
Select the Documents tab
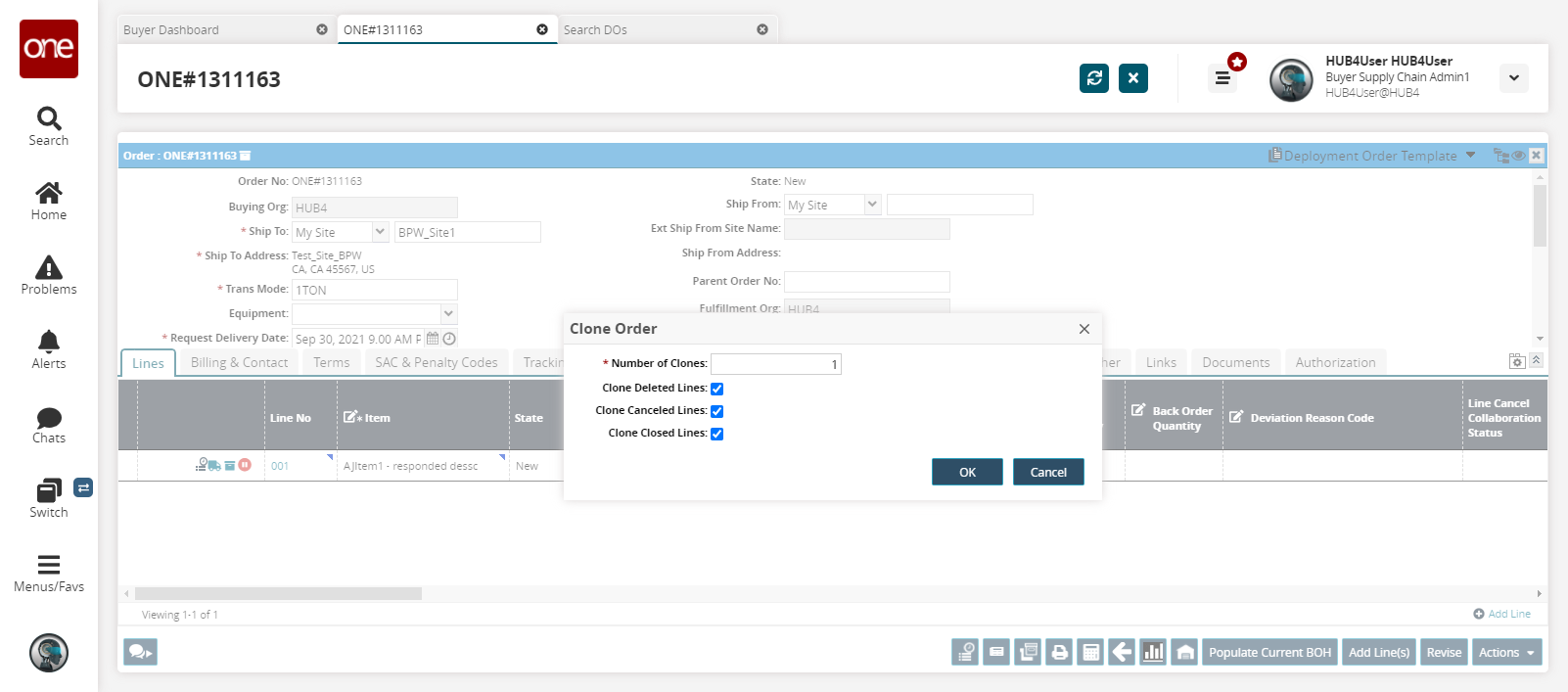pos(1235,362)
